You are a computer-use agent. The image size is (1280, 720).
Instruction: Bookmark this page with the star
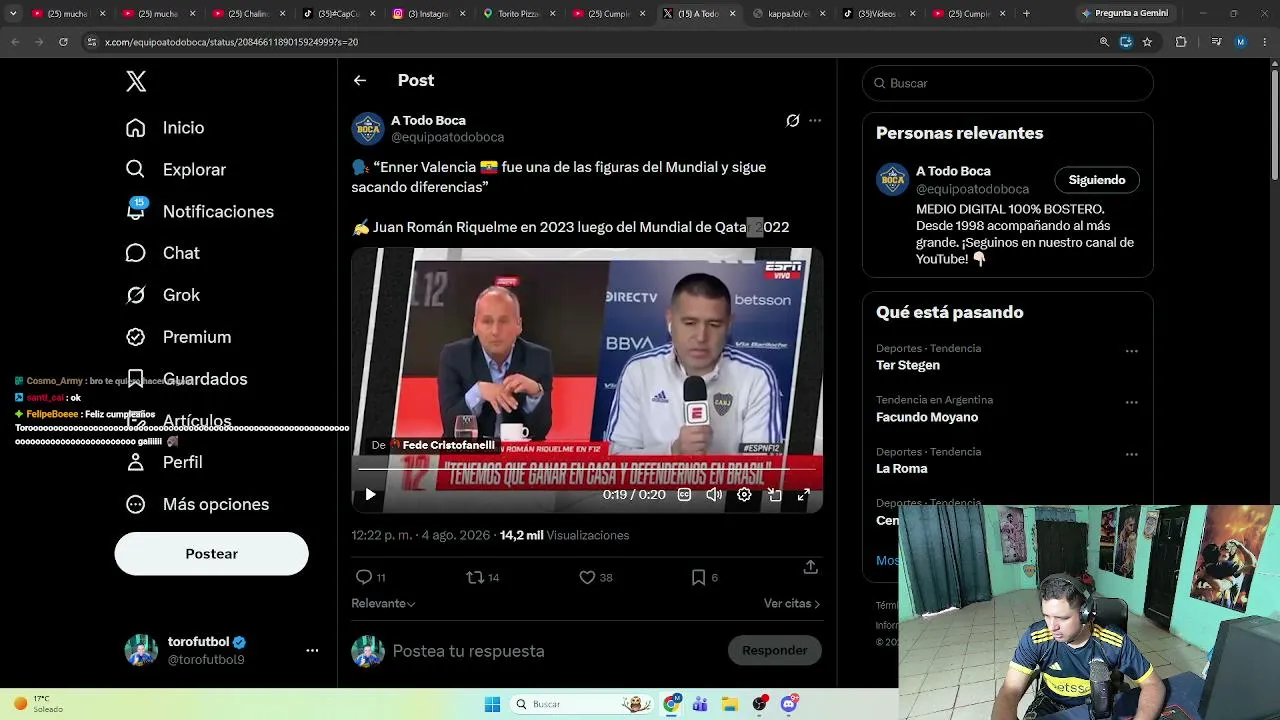coord(1147,42)
